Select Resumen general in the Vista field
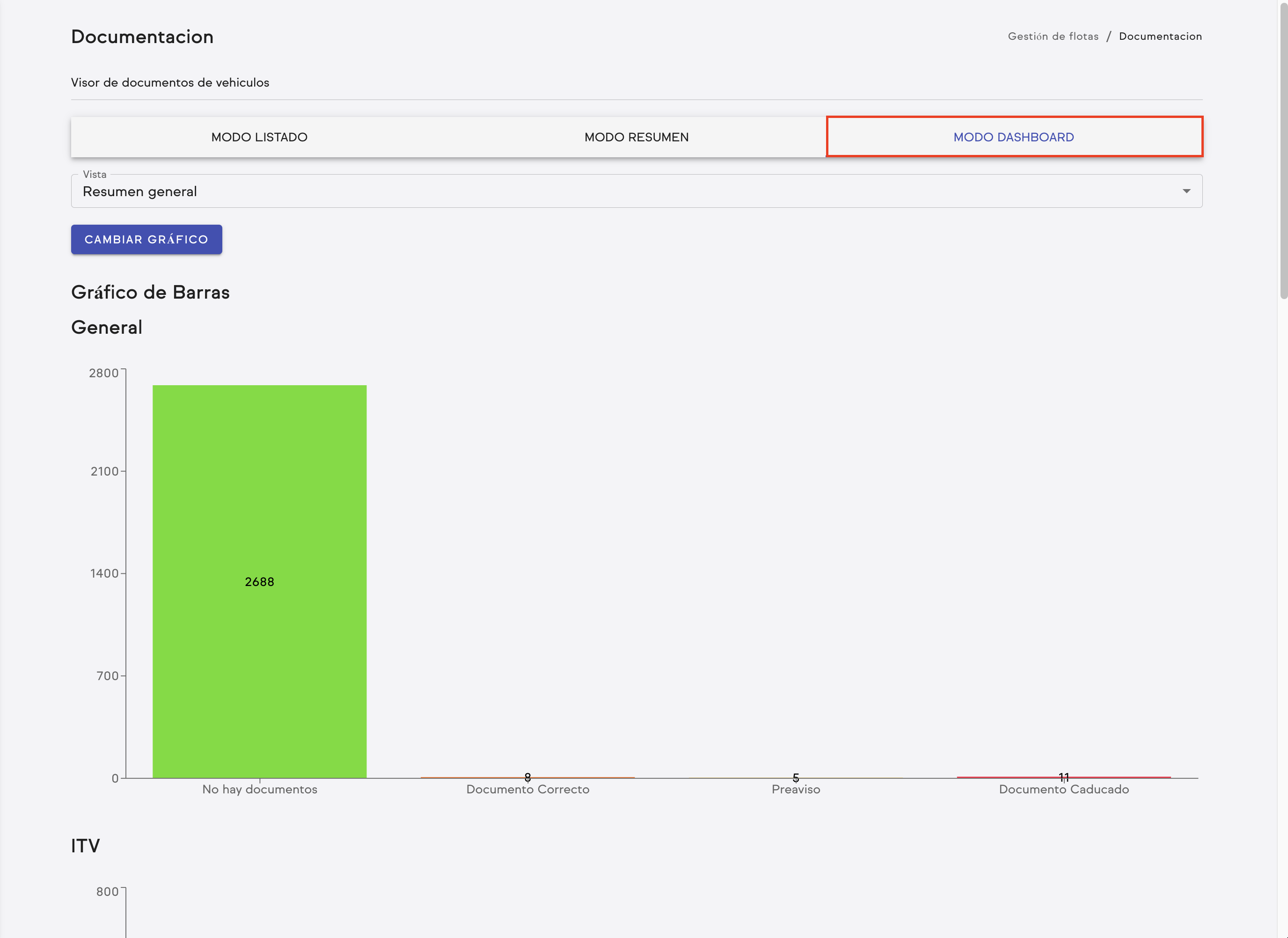1288x938 pixels. pos(139,191)
